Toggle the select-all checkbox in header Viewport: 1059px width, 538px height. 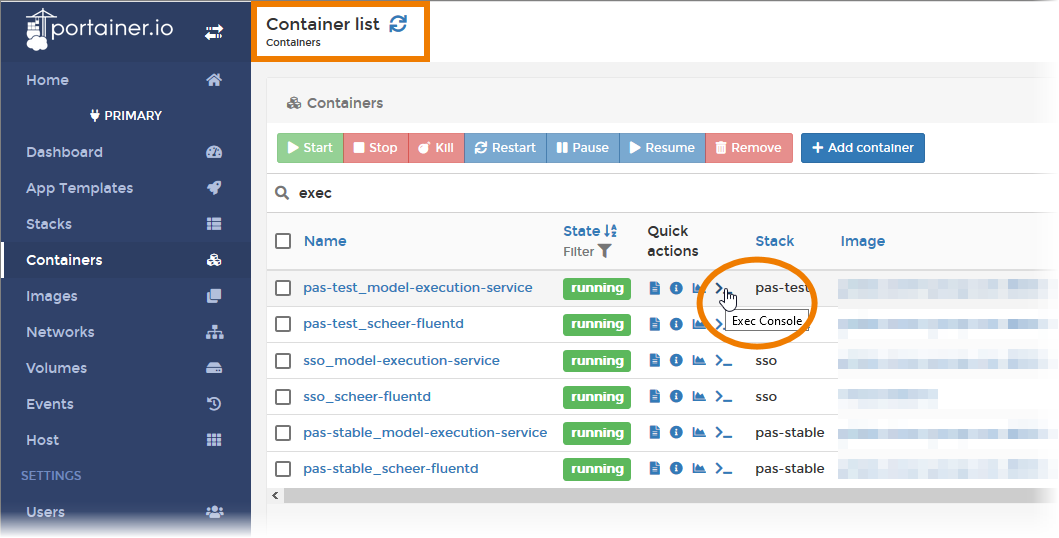[283, 241]
